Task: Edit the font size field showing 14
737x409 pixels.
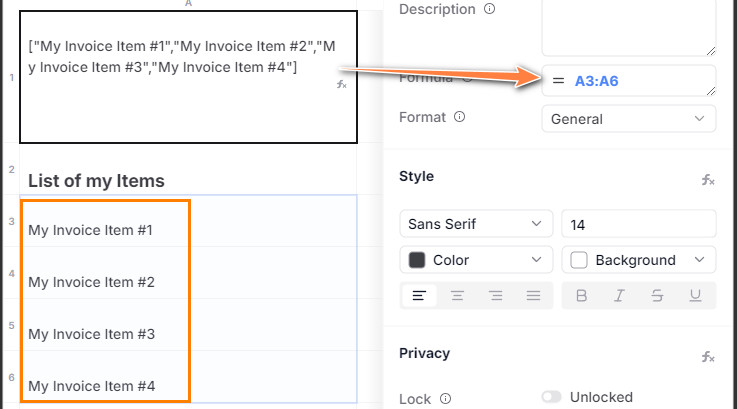Action: [x=638, y=224]
